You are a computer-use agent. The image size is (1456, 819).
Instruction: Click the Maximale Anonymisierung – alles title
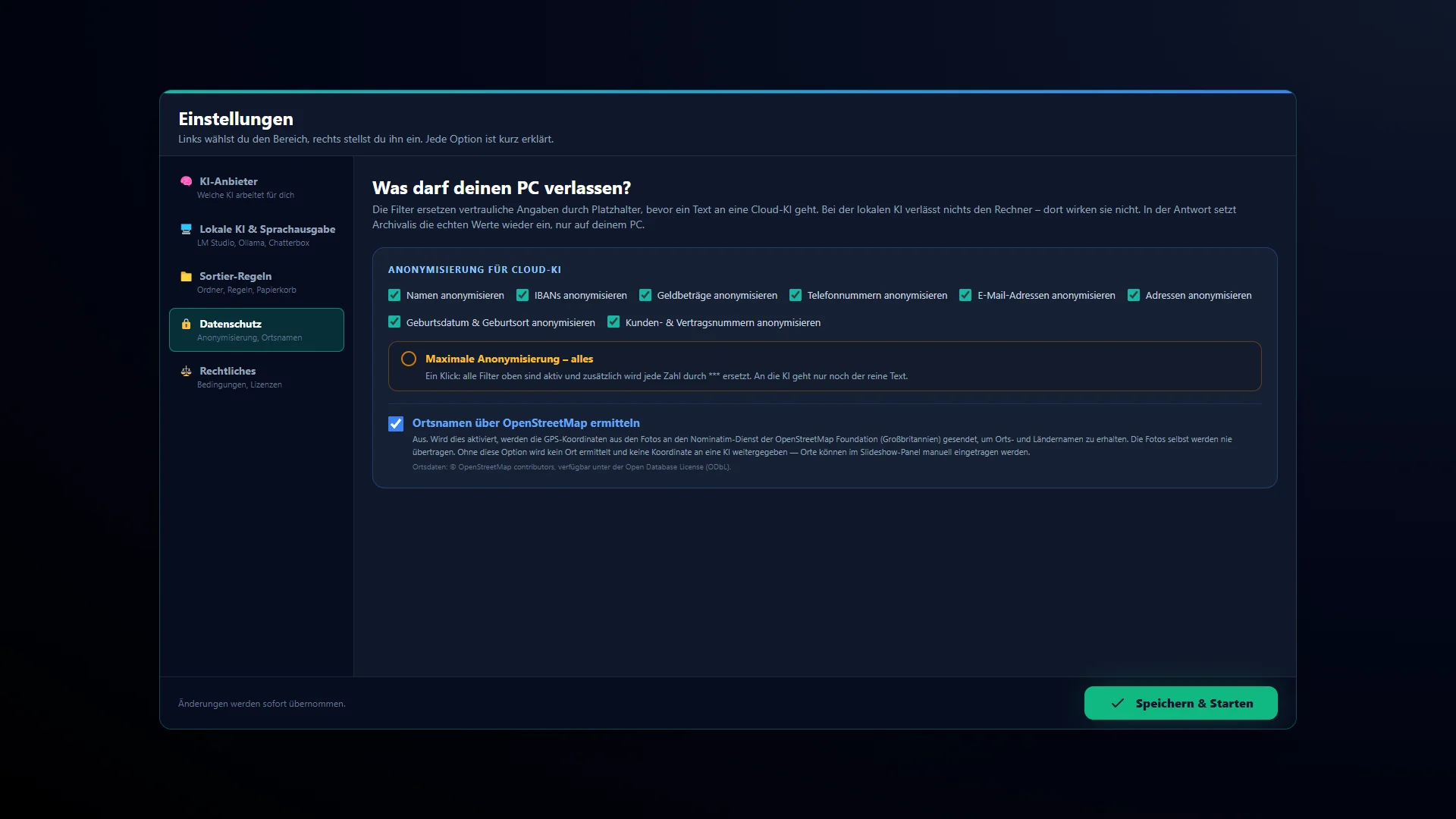pyautogui.click(x=509, y=359)
